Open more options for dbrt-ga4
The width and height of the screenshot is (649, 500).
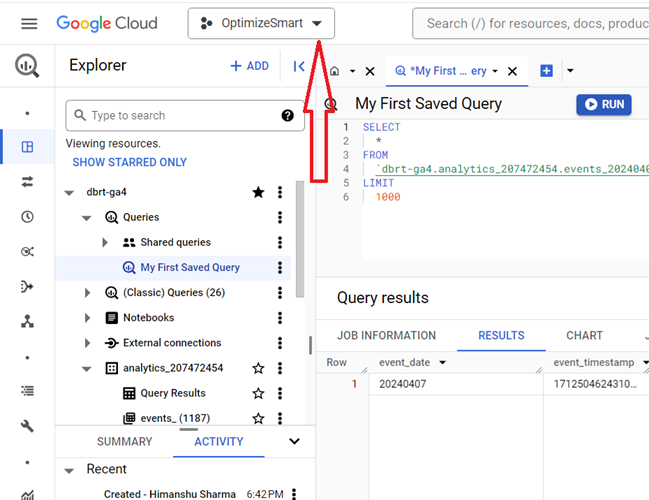pyautogui.click(x=280, y=192)
